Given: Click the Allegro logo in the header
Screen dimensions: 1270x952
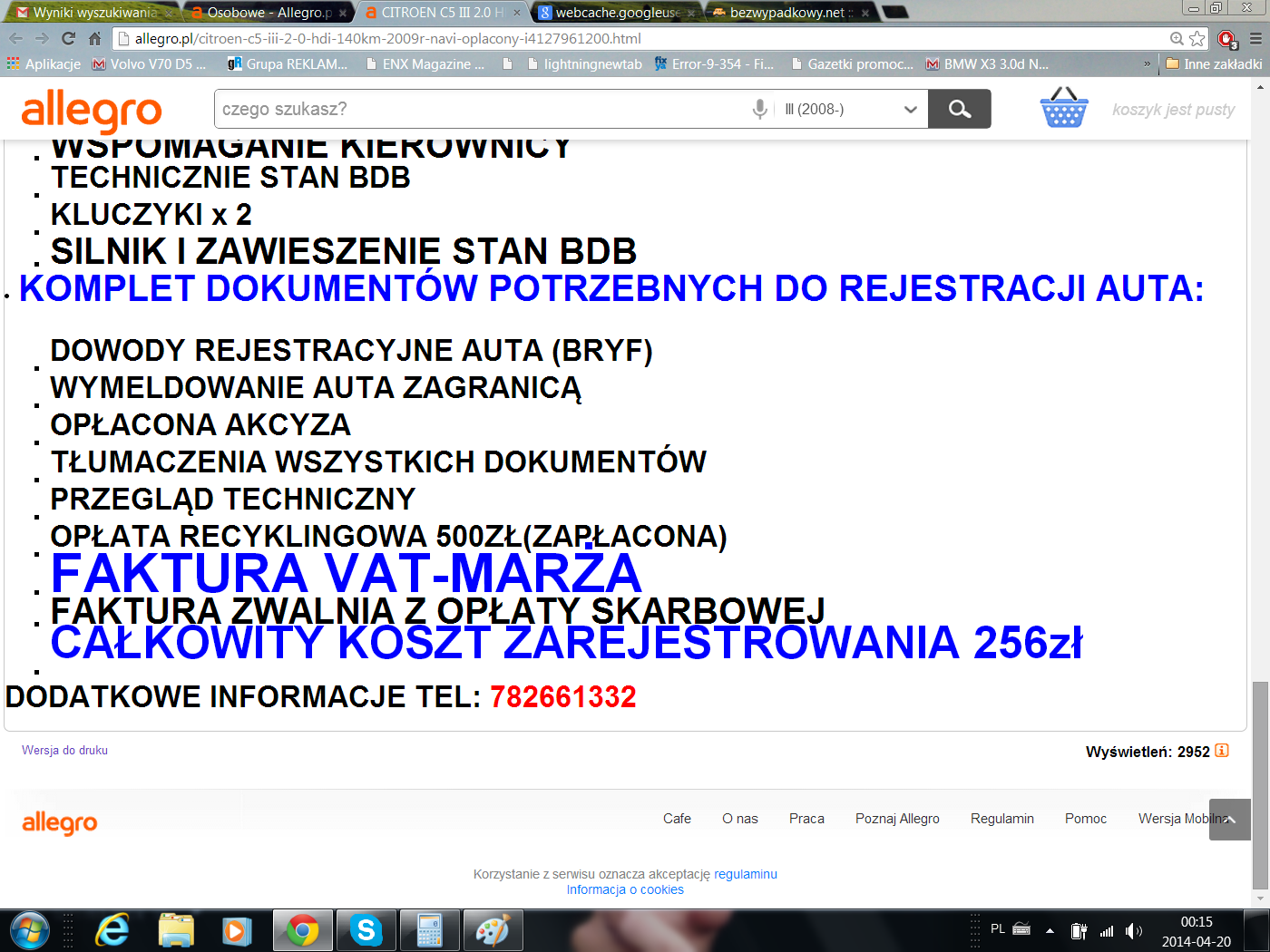Looking at the screenshot, I should [92, 111].
